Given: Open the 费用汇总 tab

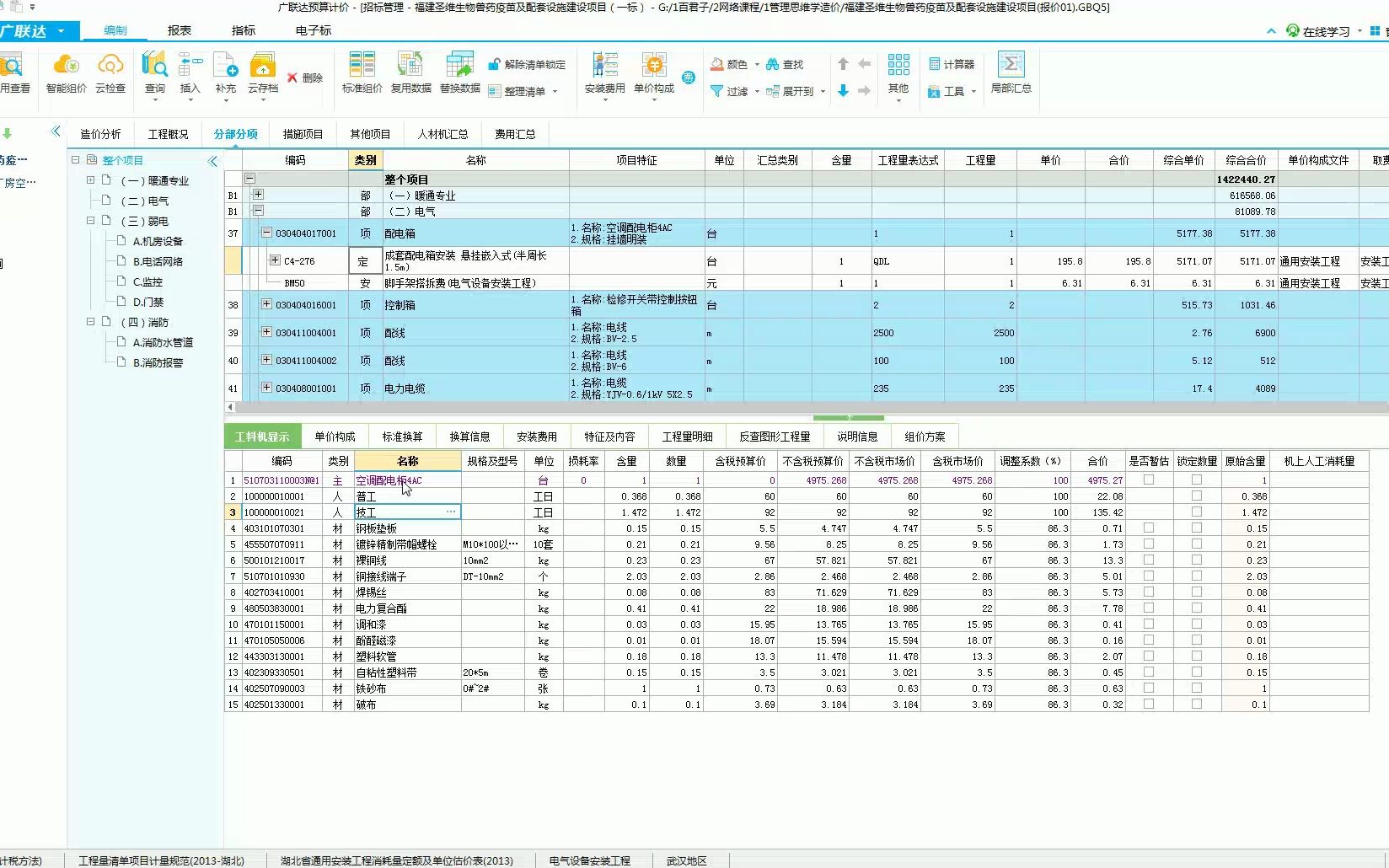Looking at the screenshot, I should [515, 134].
